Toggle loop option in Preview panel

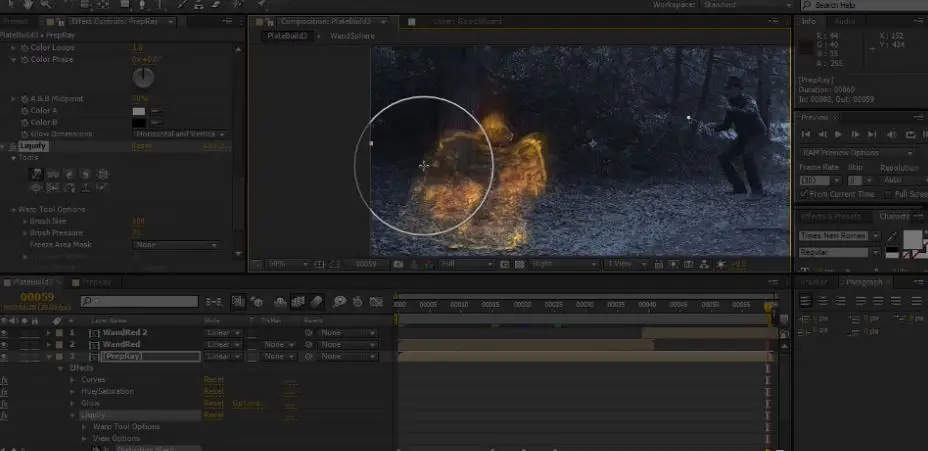pyautogui.click(x=910, y=135)
